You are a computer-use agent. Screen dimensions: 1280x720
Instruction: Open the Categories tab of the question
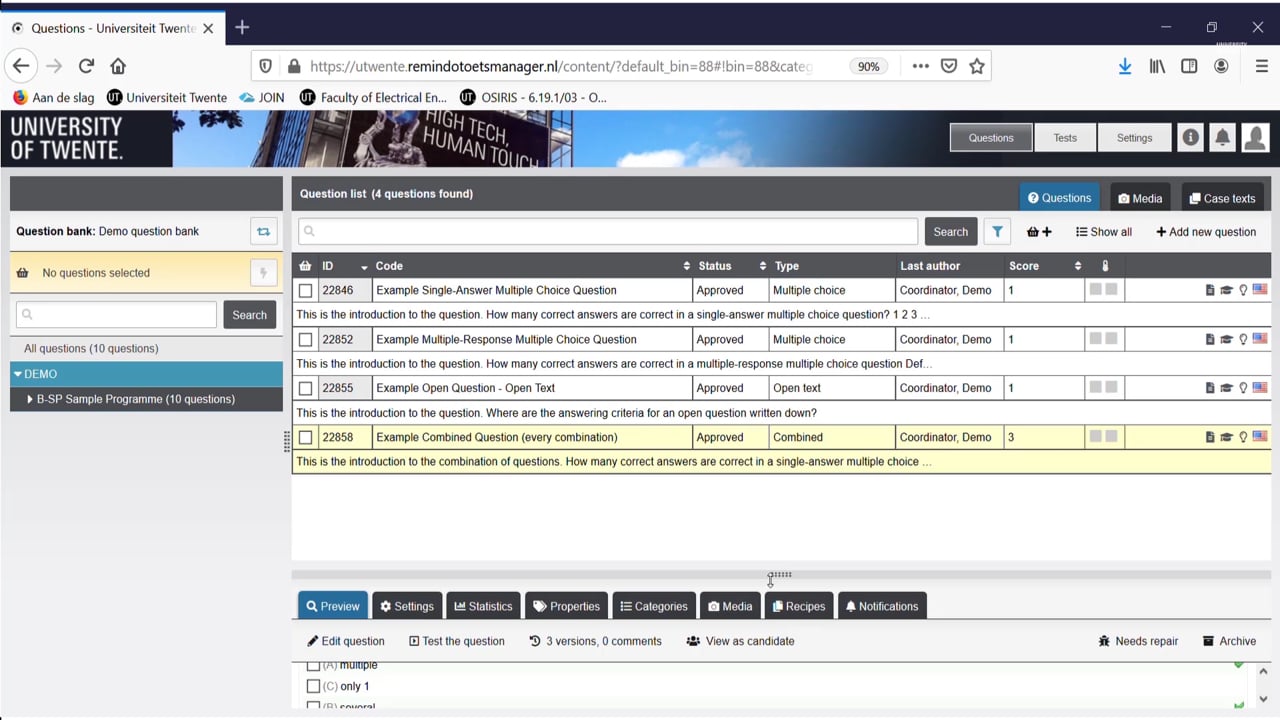[x=654, y=606]
